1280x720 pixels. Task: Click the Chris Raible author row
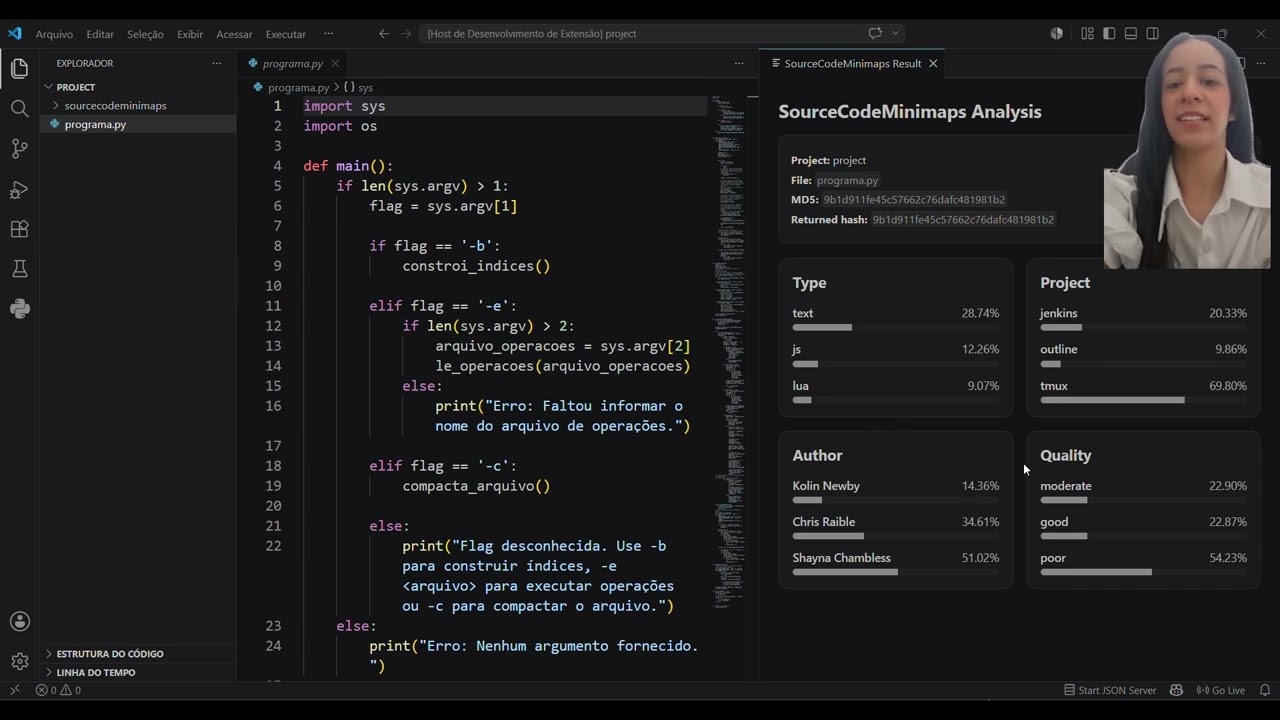[896, 528]
